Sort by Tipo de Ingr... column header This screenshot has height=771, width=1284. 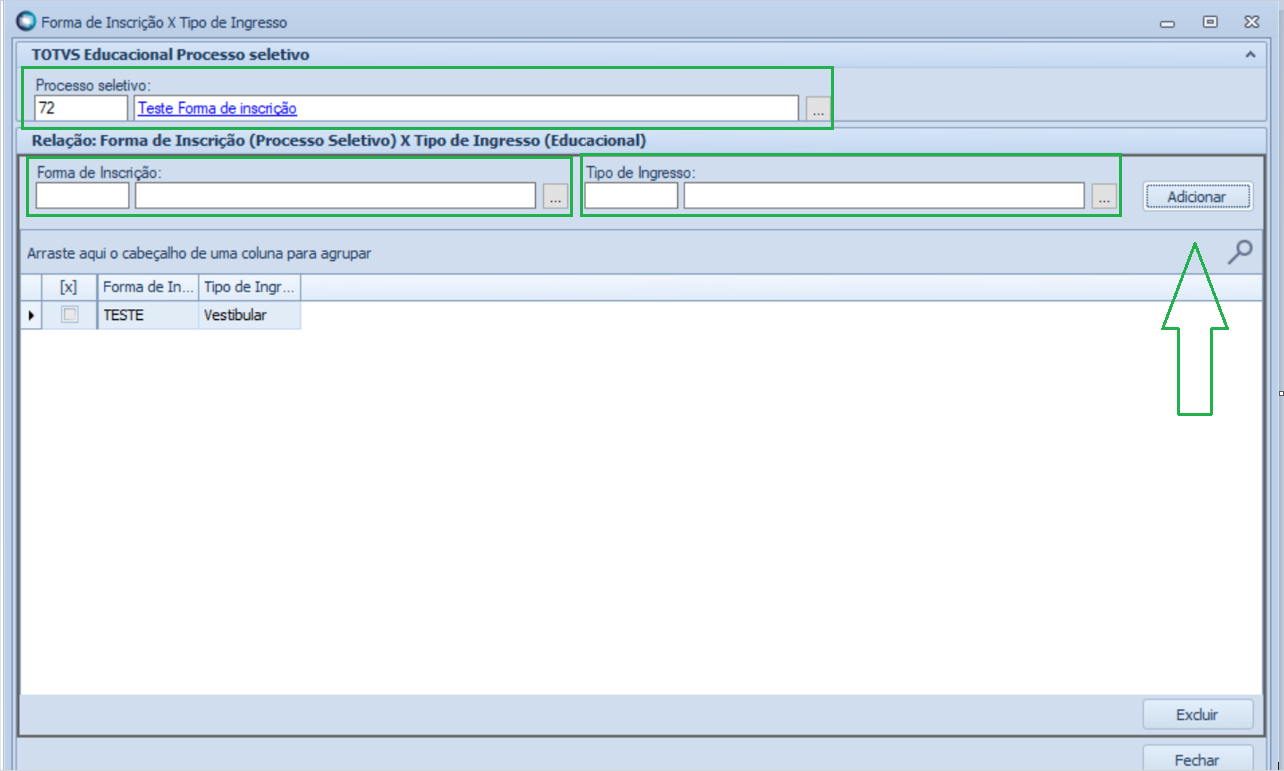(250, 287)
